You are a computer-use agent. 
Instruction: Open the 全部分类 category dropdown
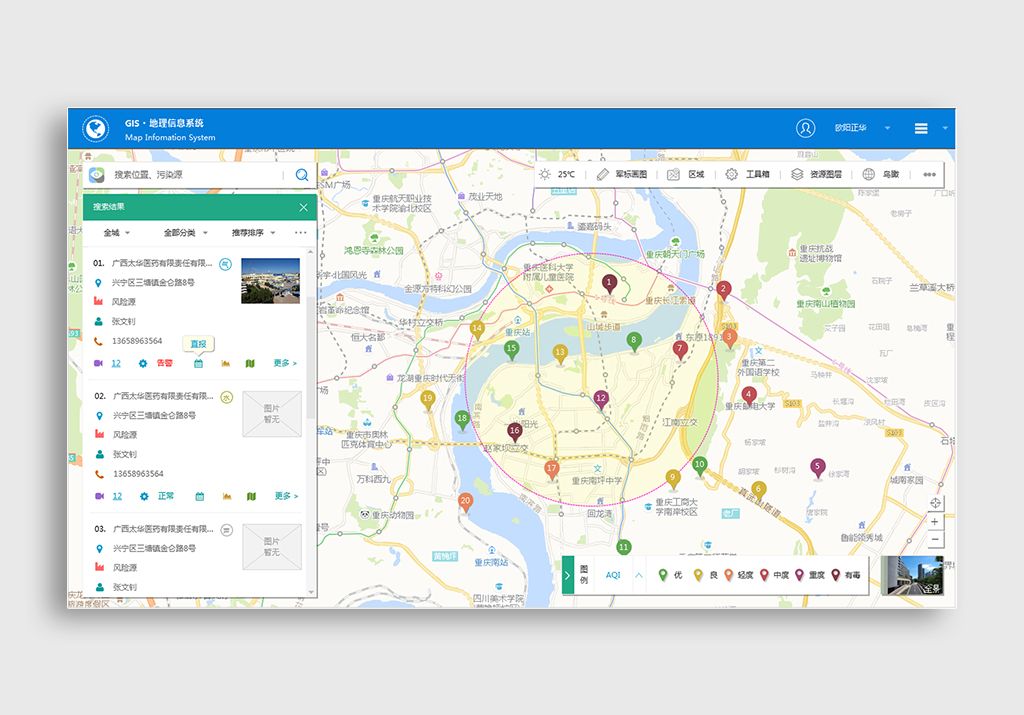coord(186,232)
